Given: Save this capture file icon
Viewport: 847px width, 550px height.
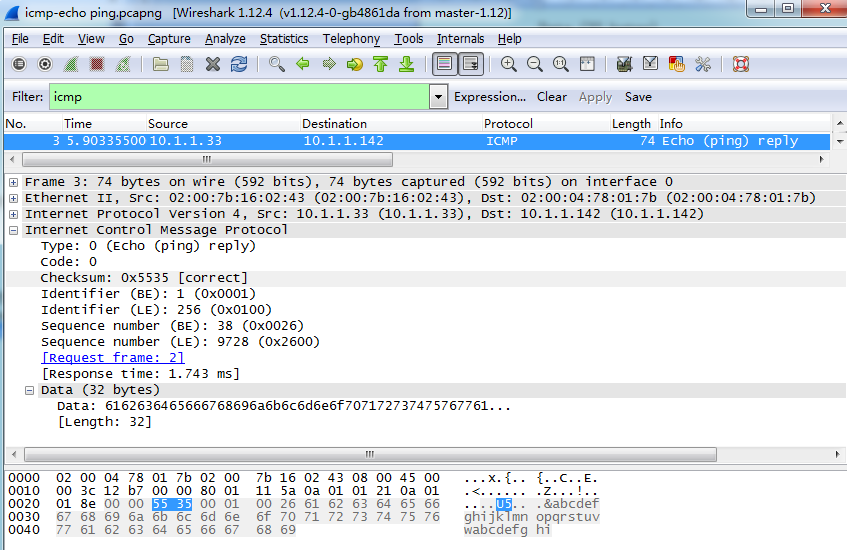Looking at the screenshot, I should (x=187, y=64).
